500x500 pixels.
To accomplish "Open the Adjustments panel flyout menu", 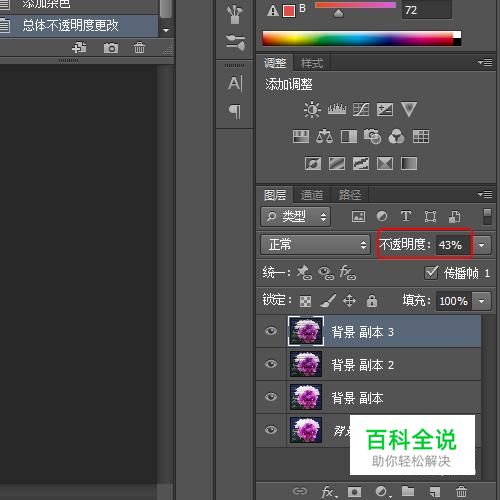I will click(485, 62).
